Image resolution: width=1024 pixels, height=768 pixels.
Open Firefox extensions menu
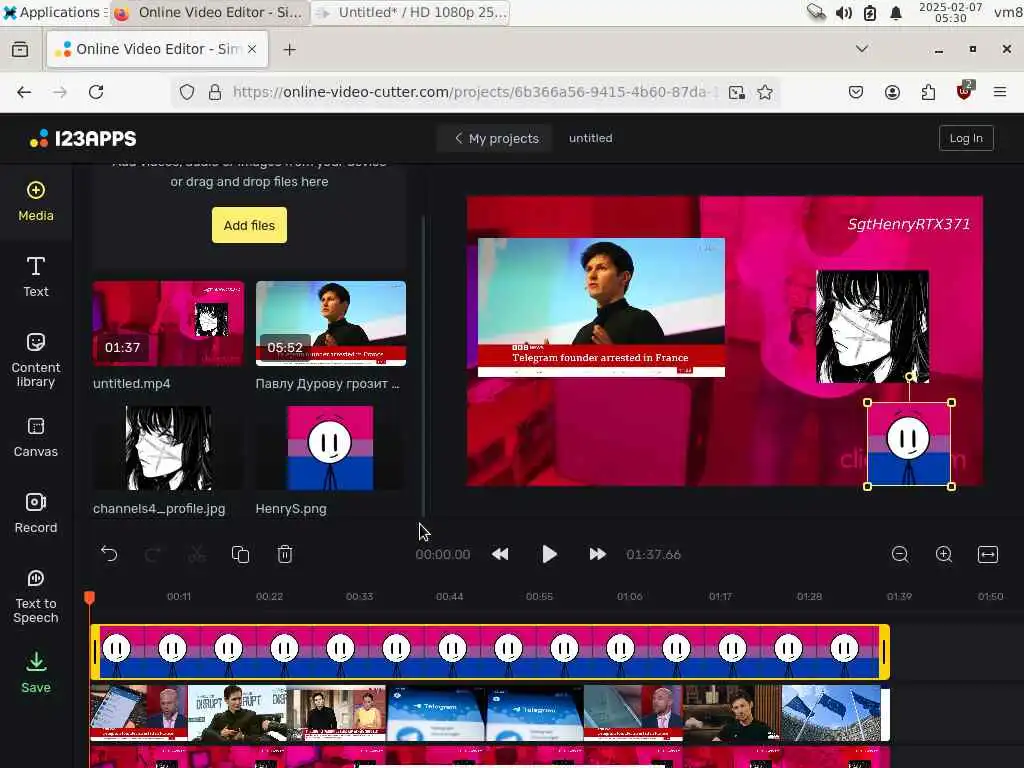coord(928,92)
